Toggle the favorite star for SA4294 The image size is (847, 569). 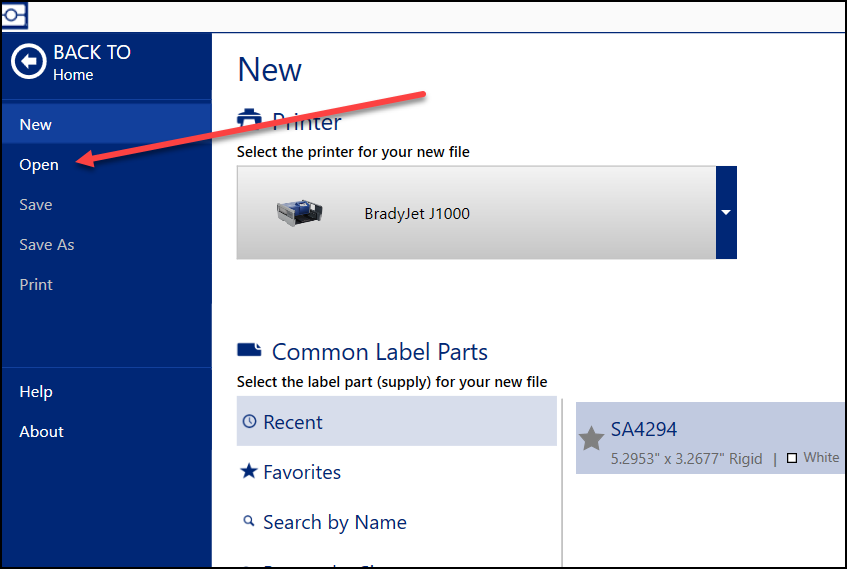point(592,439)
